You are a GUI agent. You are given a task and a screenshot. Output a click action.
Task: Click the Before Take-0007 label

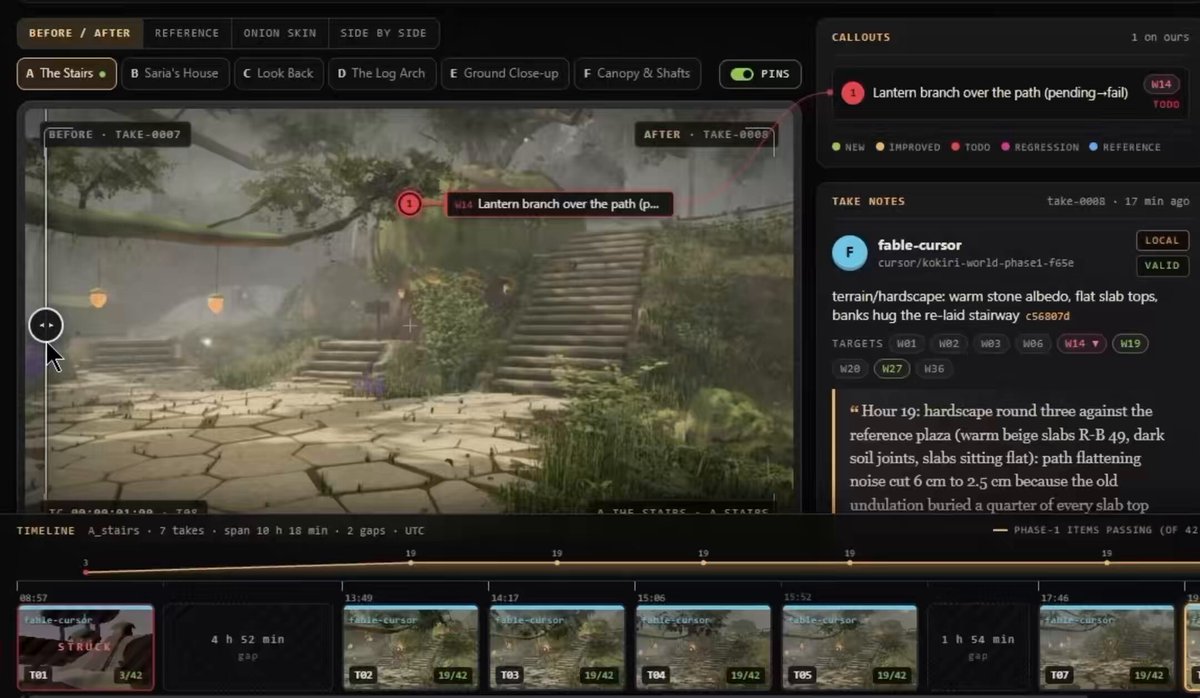pyautogui.click(x=114, y=134)
